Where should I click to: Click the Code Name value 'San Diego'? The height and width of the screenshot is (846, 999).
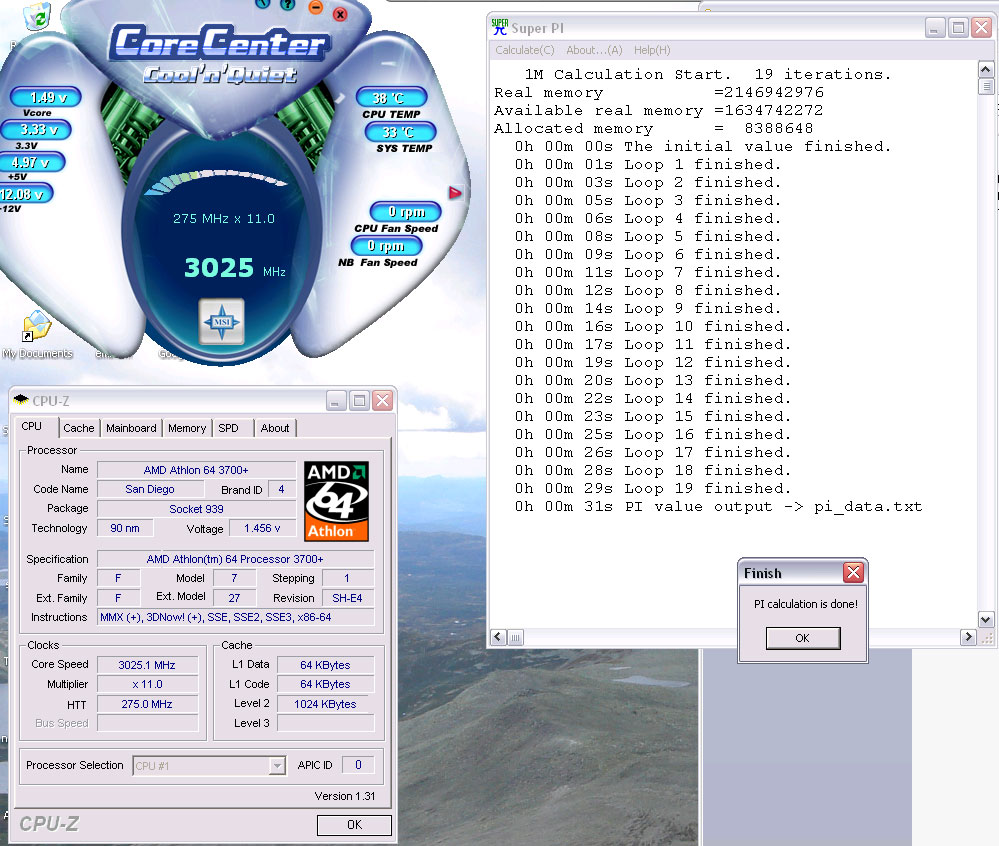150,489
